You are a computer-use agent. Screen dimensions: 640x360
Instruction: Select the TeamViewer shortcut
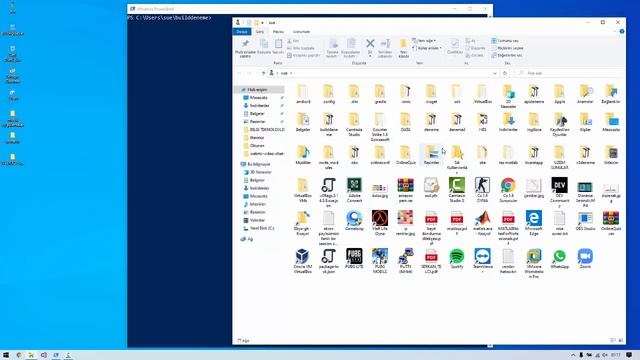pyautogui.click(x=482, y=260)
